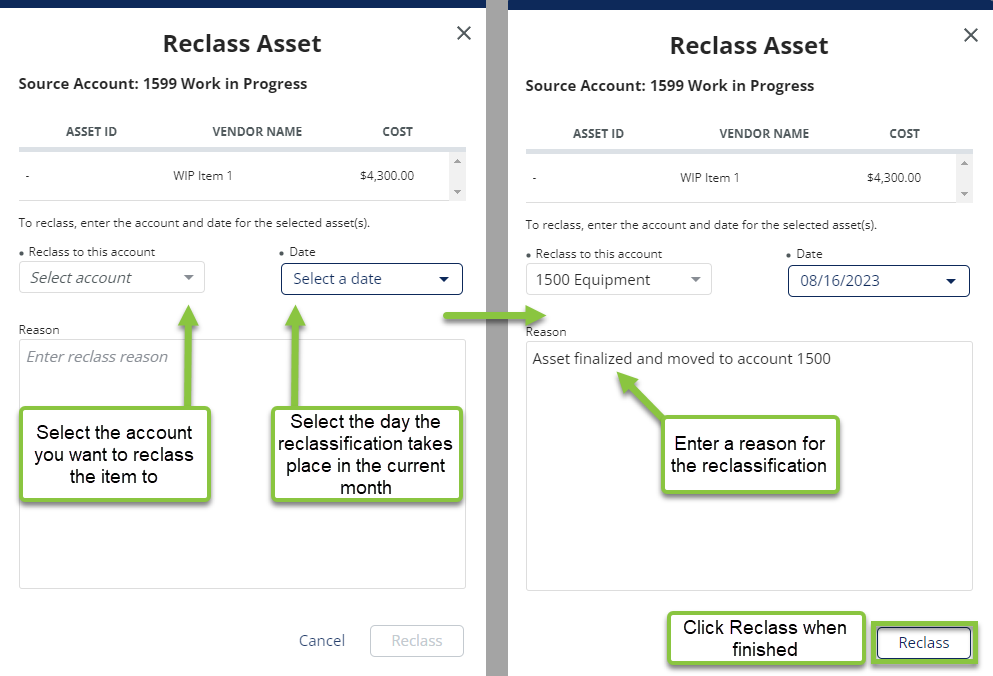The width and height of the screenshot is (993, 676).
Task: Open the Select a date picker
Action: pos(372,279)
